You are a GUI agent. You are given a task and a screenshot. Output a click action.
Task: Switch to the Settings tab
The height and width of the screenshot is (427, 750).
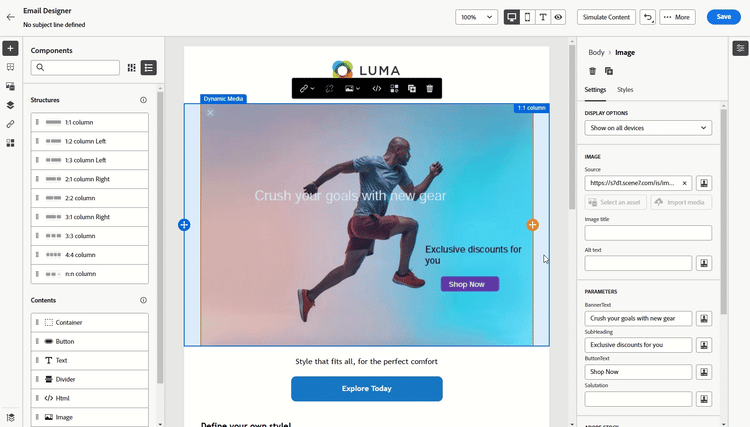(595, 90)
